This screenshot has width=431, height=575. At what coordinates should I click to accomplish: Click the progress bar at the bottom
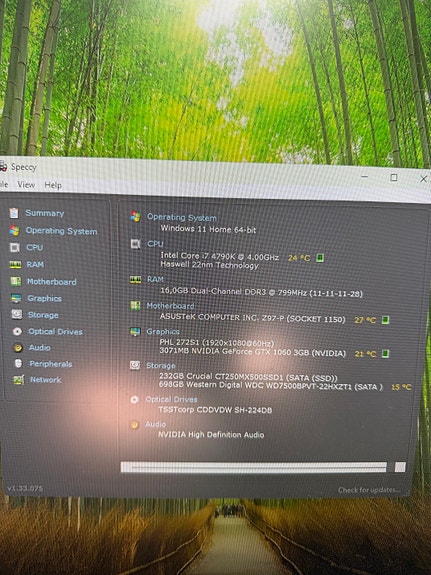click(x=254, y=467)
